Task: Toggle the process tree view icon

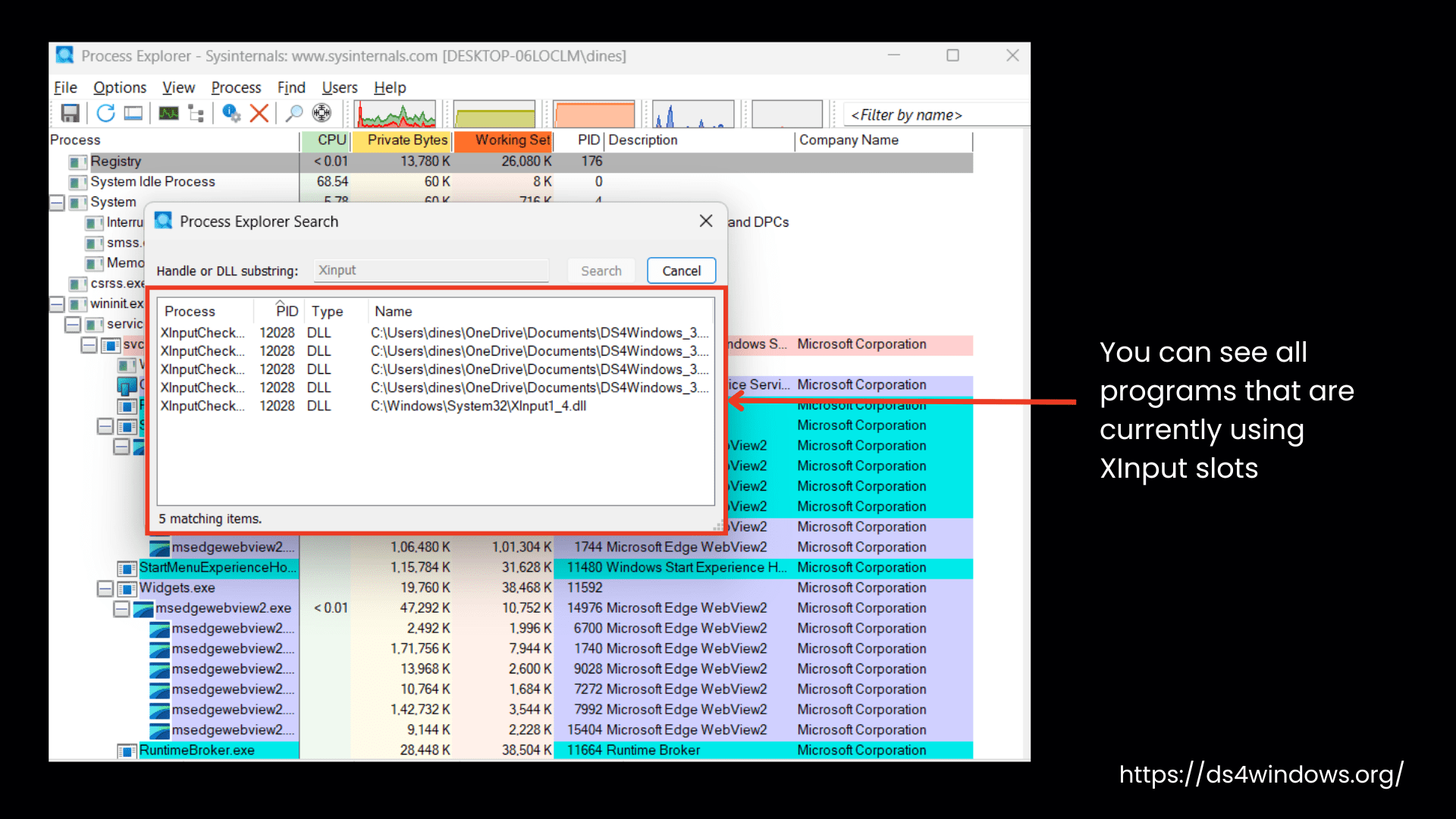Action: tap(196, 114)
